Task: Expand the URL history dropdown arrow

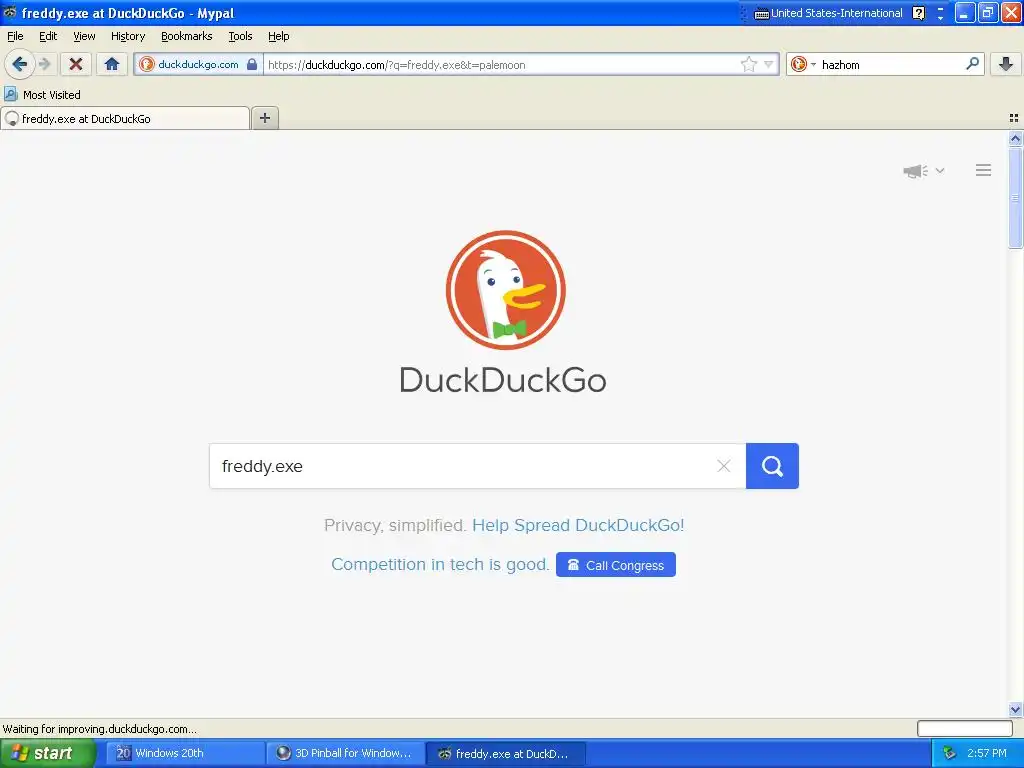Action: (x=769, y=64)
